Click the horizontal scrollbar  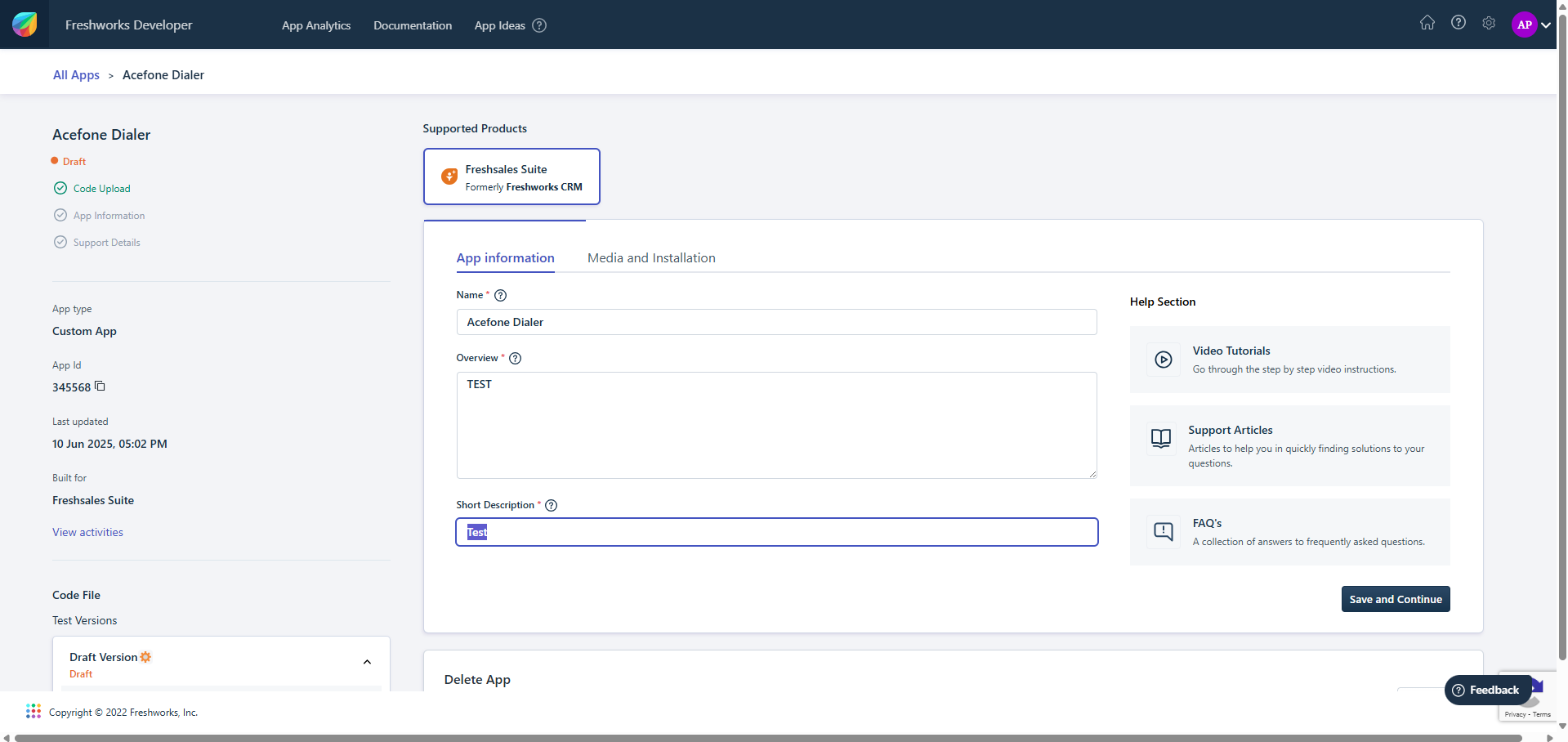click(x=768, y=738)
